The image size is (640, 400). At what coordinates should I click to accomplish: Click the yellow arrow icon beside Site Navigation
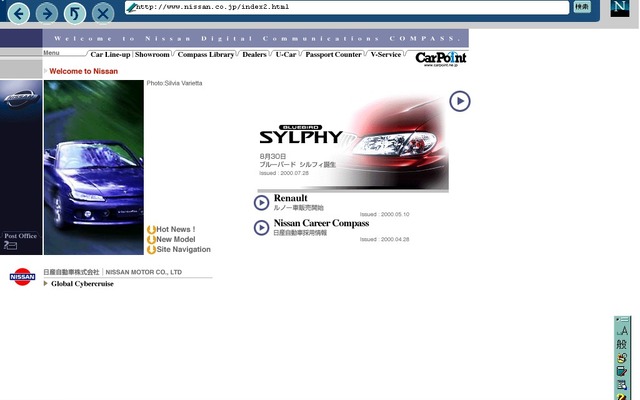[151, 250]
